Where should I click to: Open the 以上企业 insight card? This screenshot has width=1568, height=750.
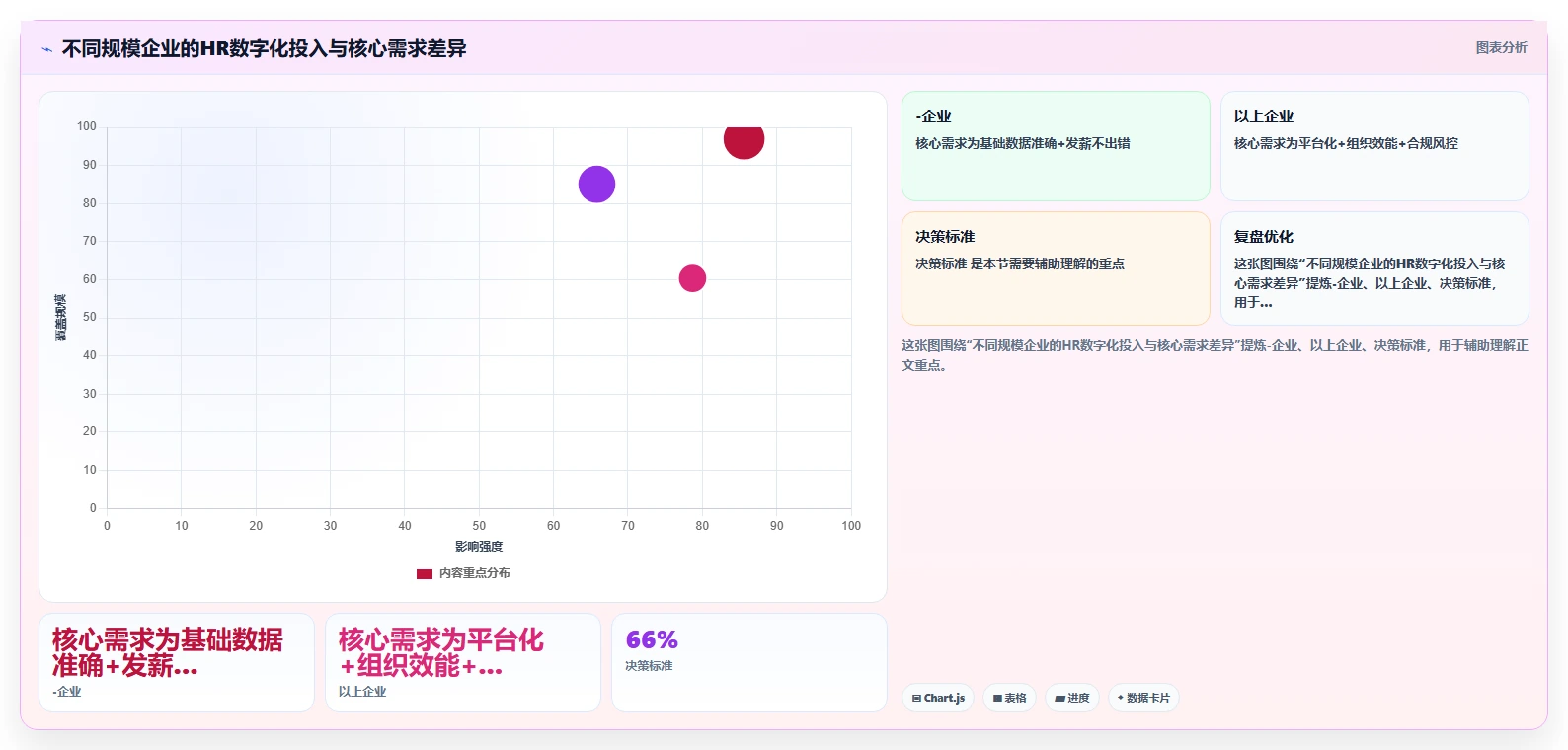coord(1374,146)
